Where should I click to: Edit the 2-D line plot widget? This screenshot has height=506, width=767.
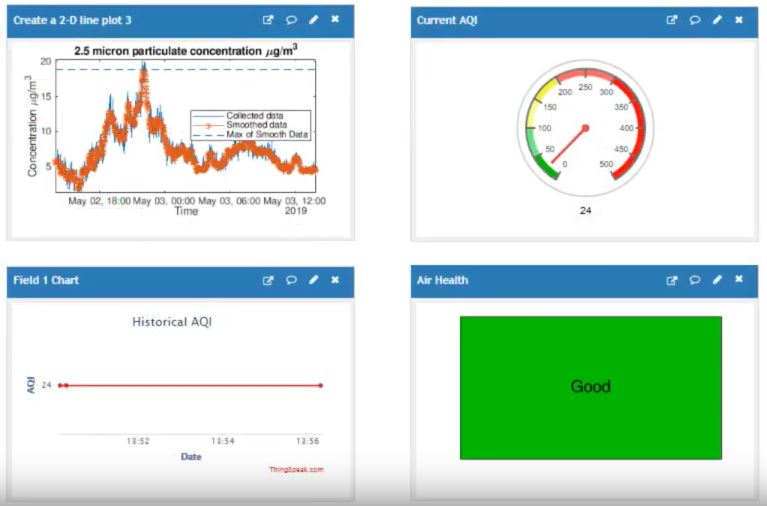coord(313,19)
